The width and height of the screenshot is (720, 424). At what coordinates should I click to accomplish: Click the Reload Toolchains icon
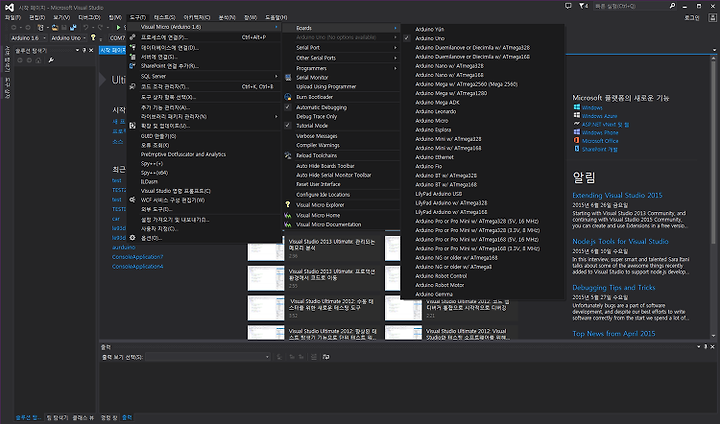[x=288, y=156]
